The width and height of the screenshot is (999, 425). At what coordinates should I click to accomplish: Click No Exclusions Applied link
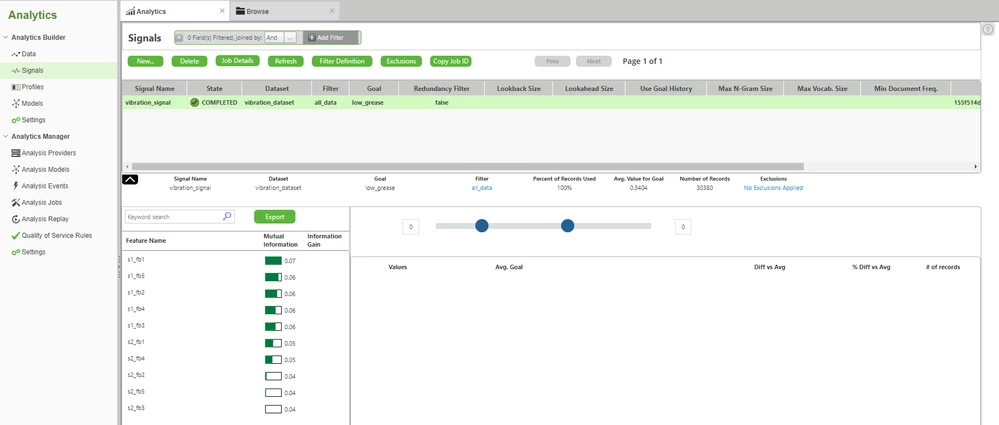tap(773, 188)
